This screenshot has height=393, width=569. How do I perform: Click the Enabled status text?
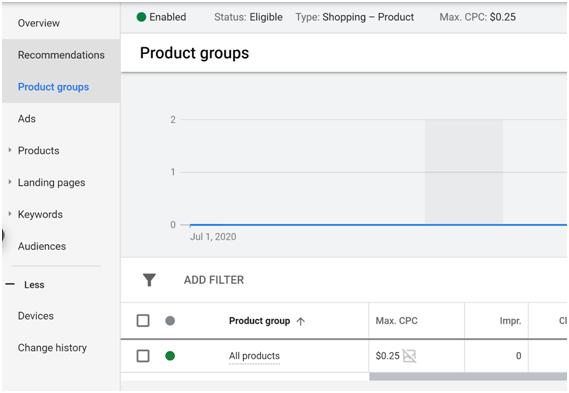point(168,17)
